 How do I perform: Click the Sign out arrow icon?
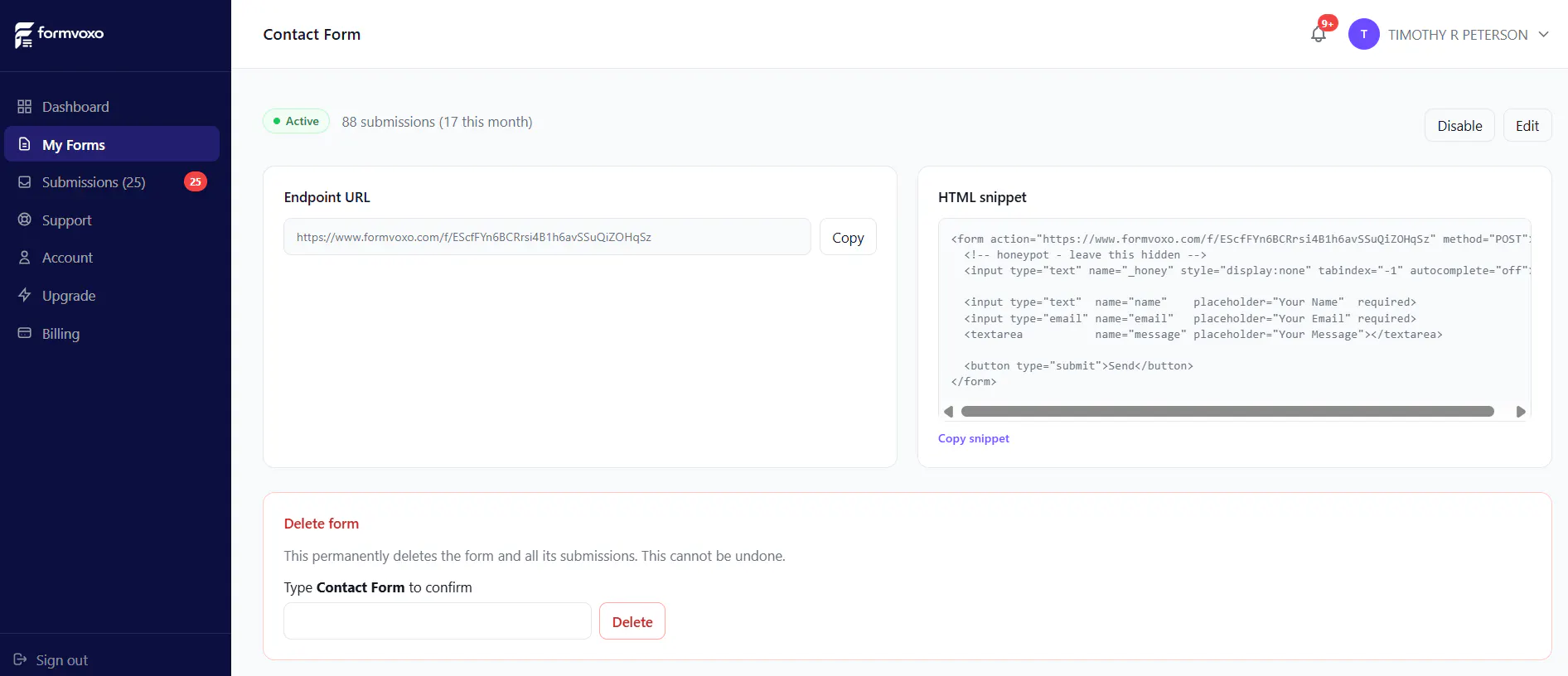20,659
